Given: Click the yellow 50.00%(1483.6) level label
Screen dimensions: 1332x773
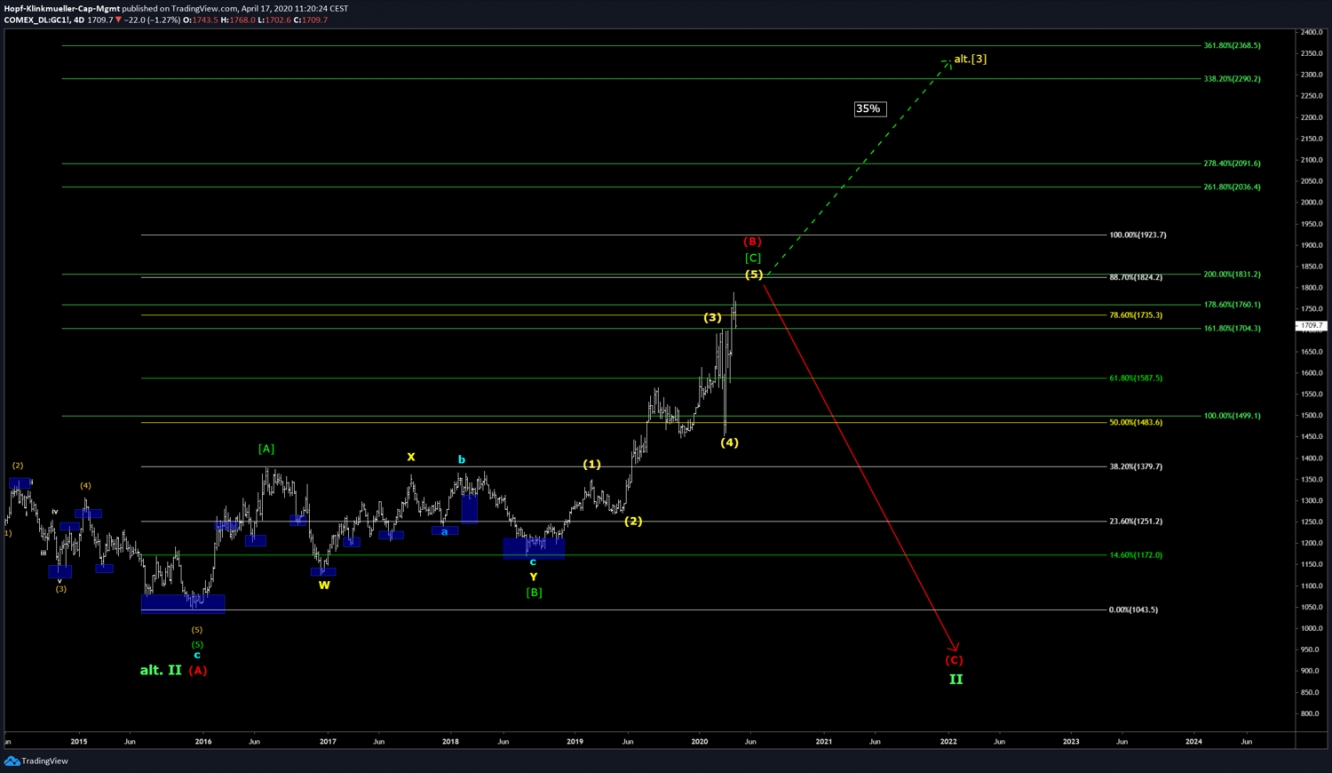Looking at the screenshot, I should click(1136, 423).
